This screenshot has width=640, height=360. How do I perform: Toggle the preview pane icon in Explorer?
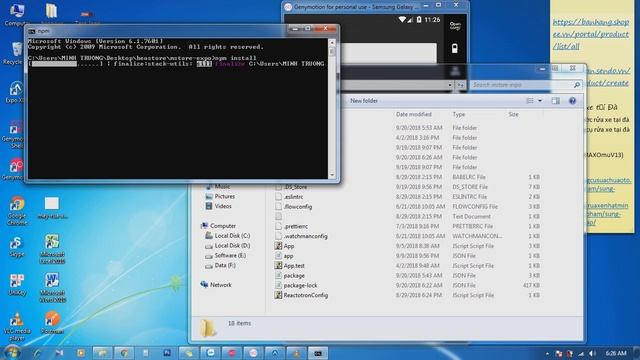pos(556,101)
